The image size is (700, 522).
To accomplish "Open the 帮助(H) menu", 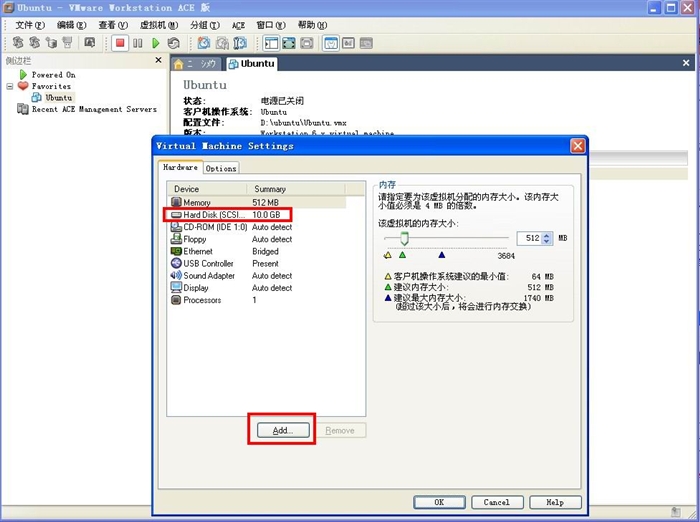I will click(312, 25).
